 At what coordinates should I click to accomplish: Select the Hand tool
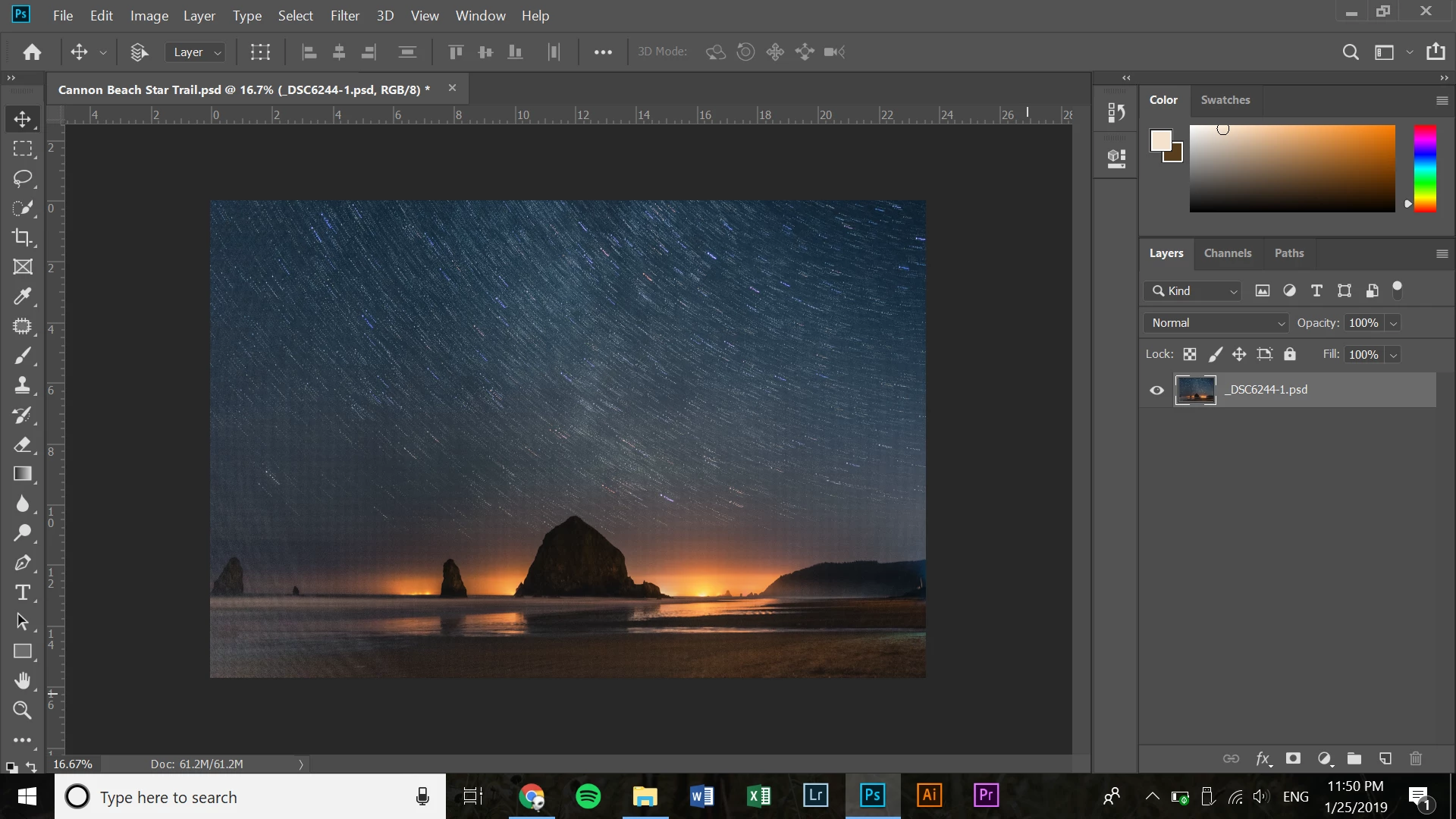pyautogui.click(x=22, y=680)
